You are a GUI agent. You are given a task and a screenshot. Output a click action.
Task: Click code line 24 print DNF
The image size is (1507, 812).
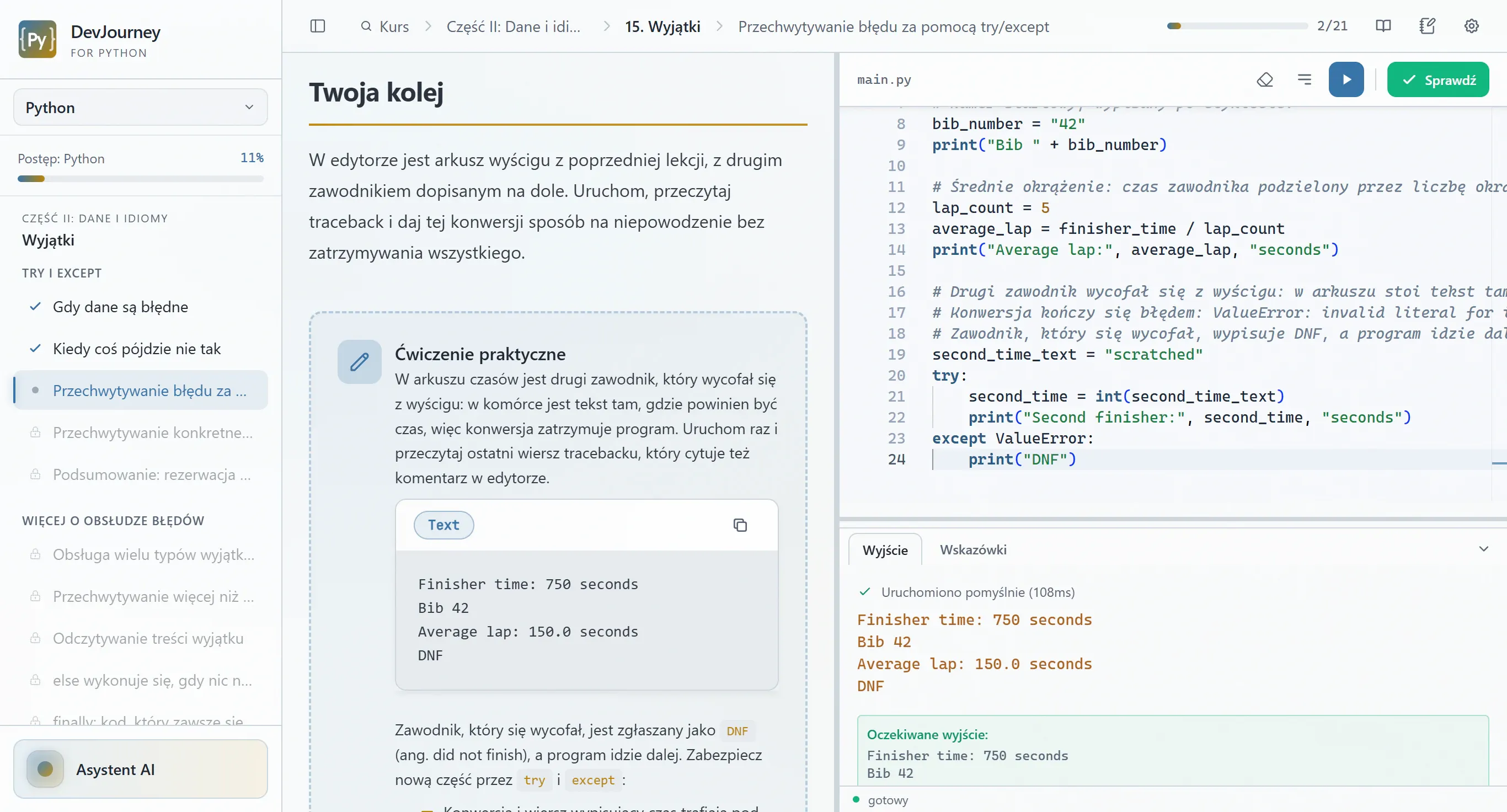1022,460
